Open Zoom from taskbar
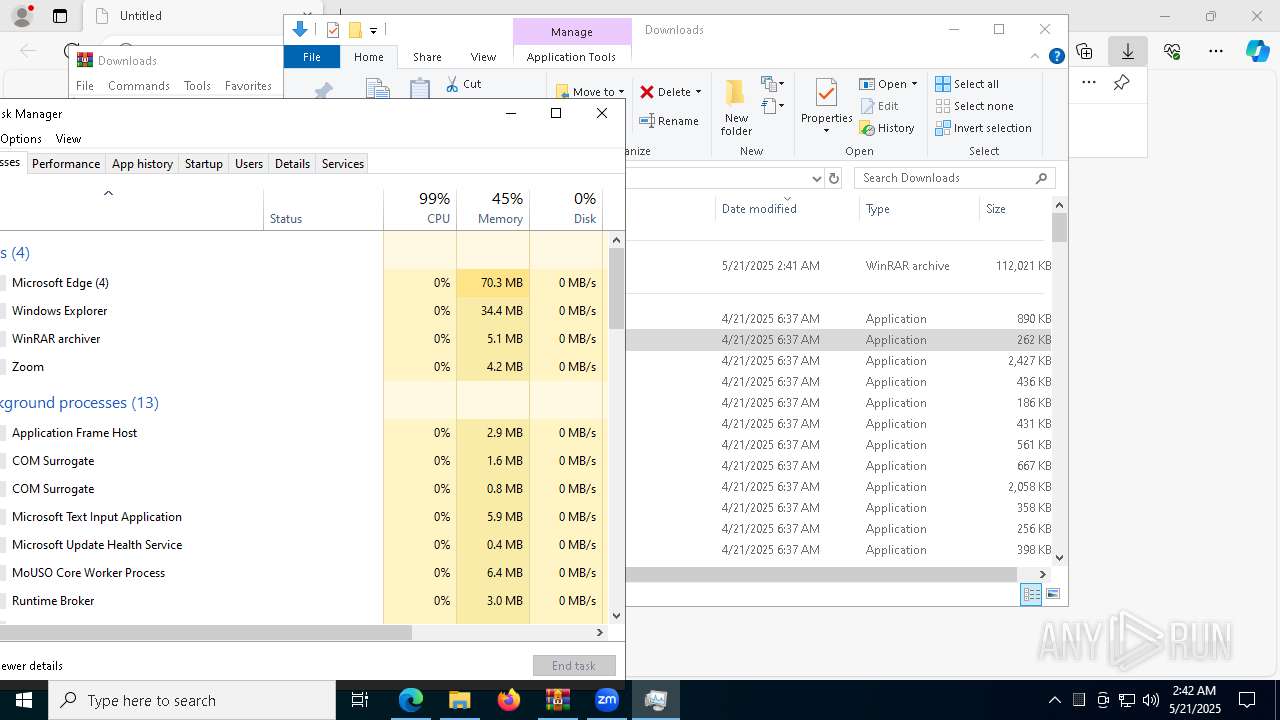The width and height of the screenshot is (1280, 720). (x=606, y=700)
